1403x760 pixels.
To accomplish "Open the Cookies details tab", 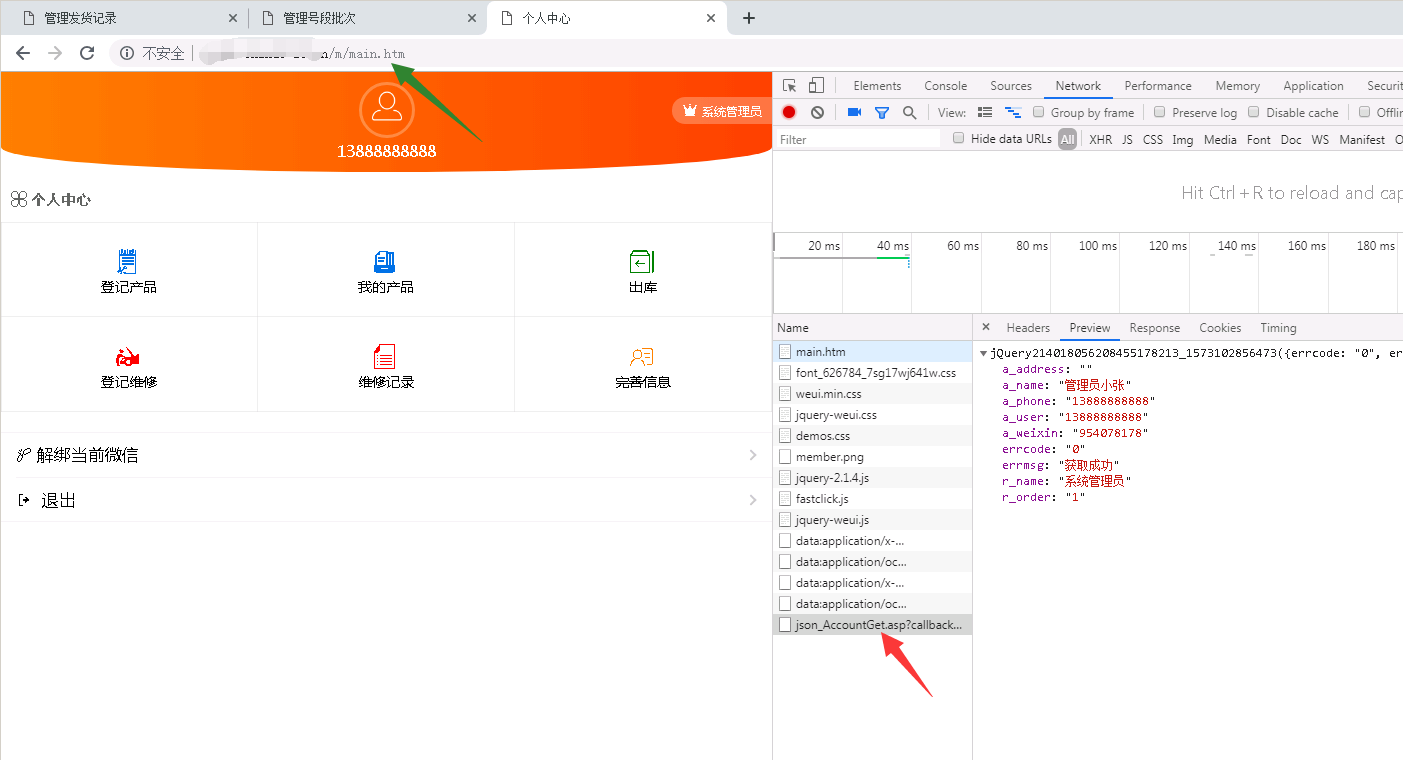I will click(1220, 328).
